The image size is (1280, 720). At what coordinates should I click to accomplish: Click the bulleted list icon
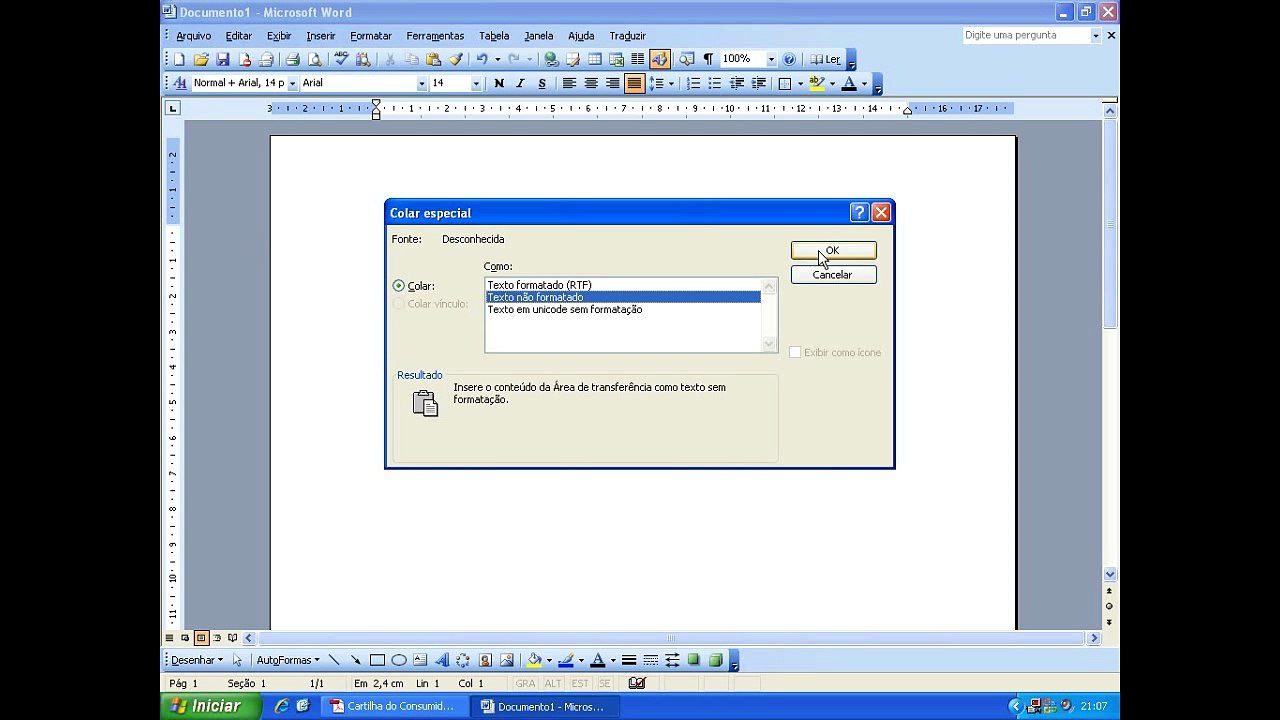(714, 84)
